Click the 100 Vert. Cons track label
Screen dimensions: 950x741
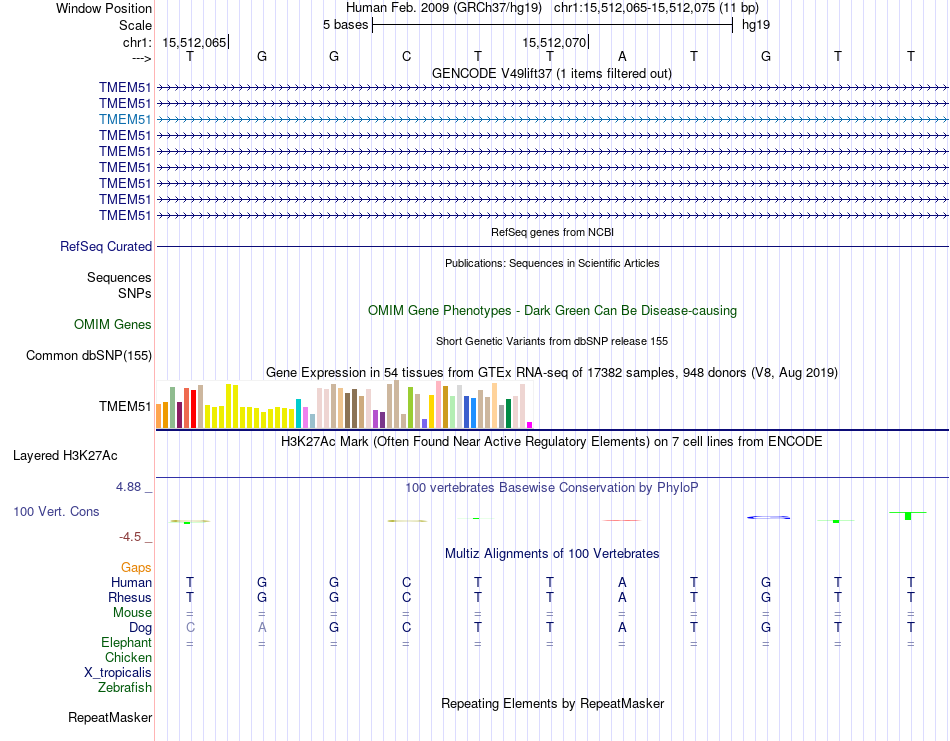coord(56,512)
